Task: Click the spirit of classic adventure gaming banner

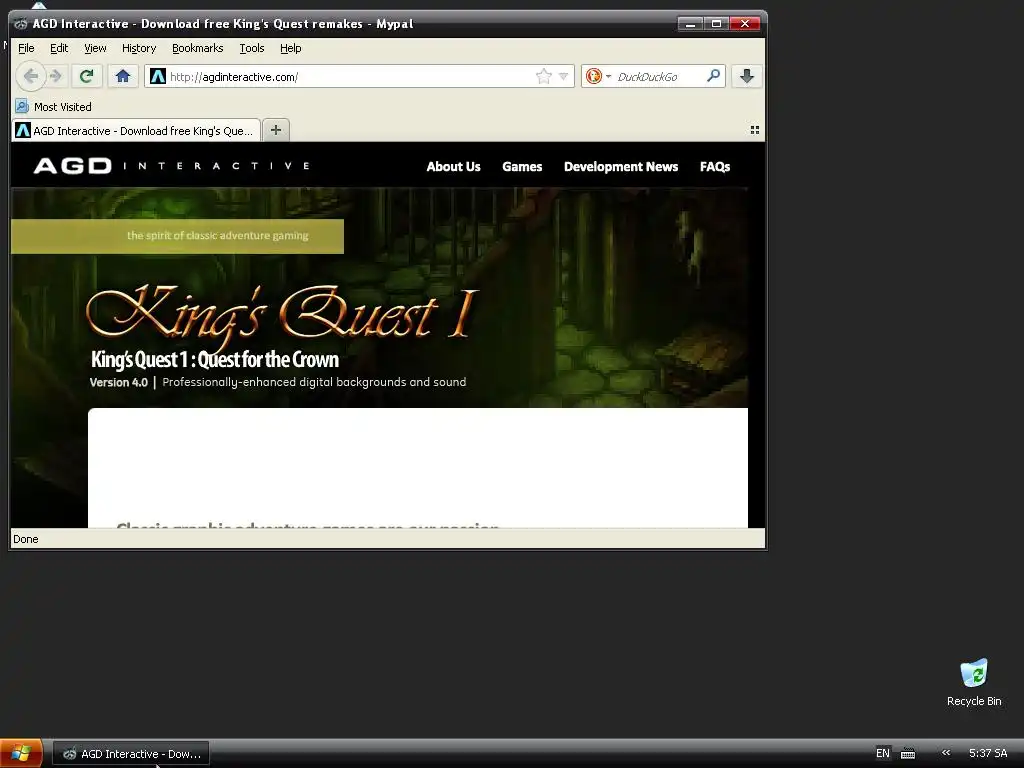Action: (178, 236)
